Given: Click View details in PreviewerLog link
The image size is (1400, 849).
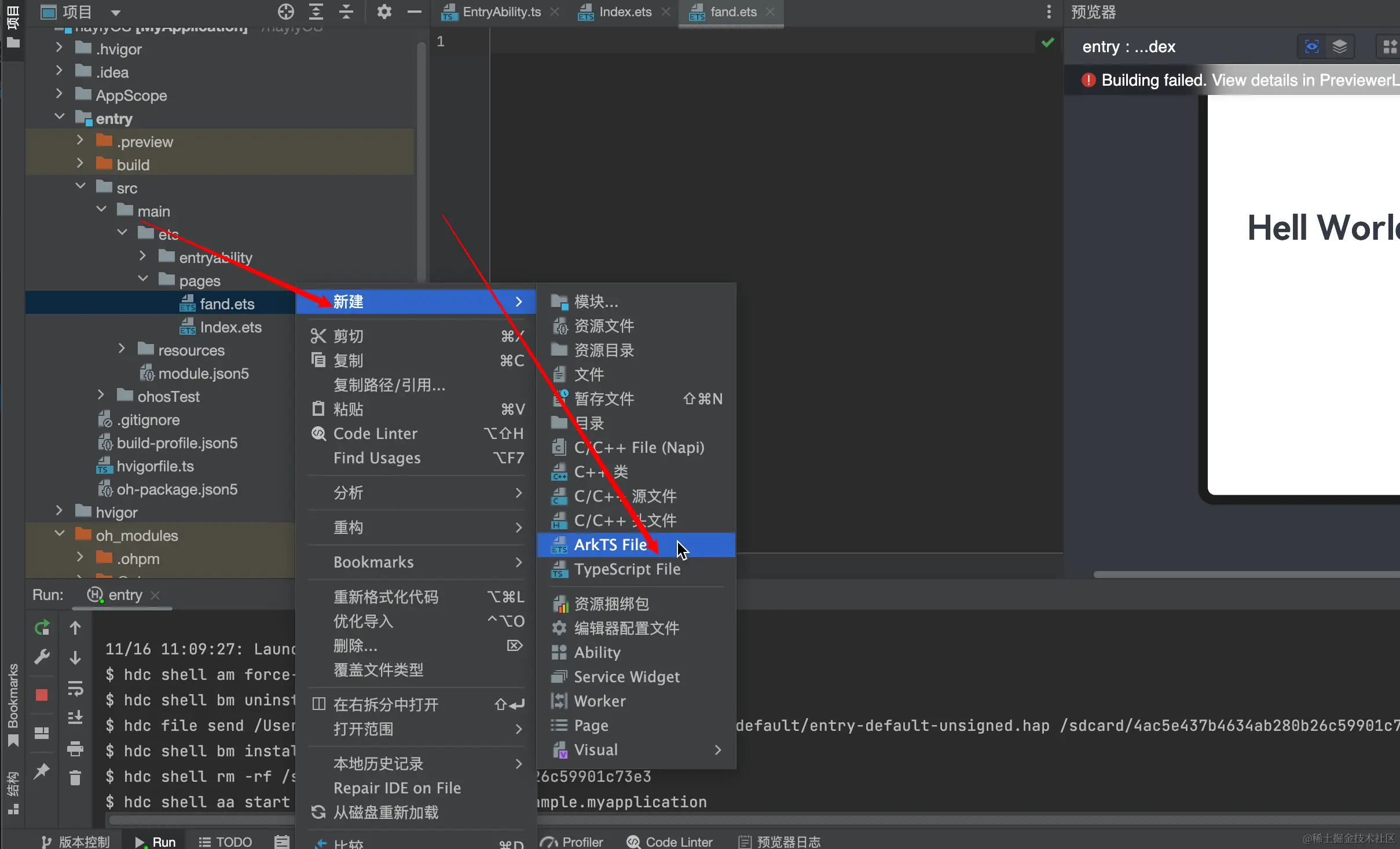Looking at the screenshot, I should (1304, 80).
